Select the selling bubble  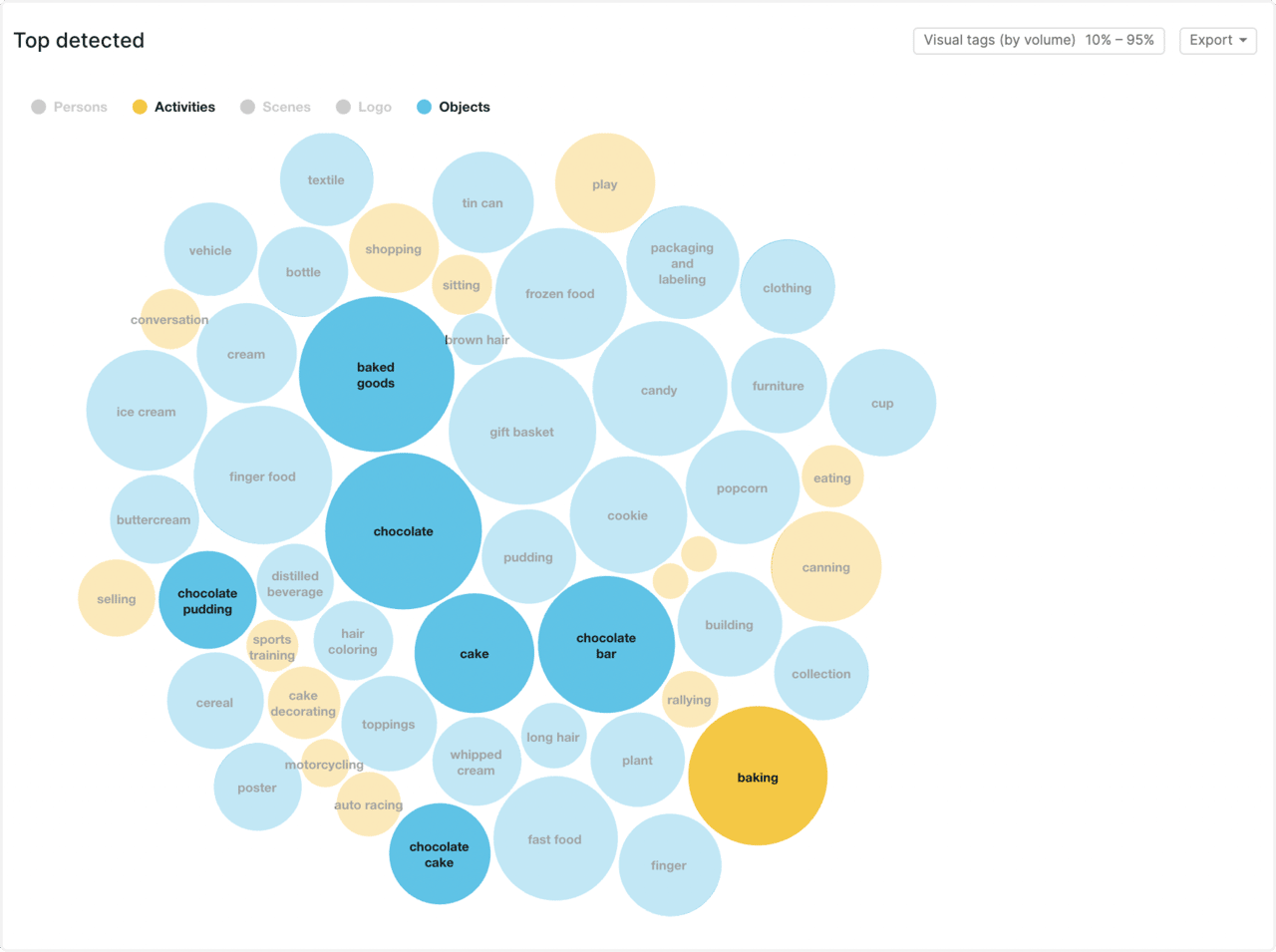tap(117, 598)
